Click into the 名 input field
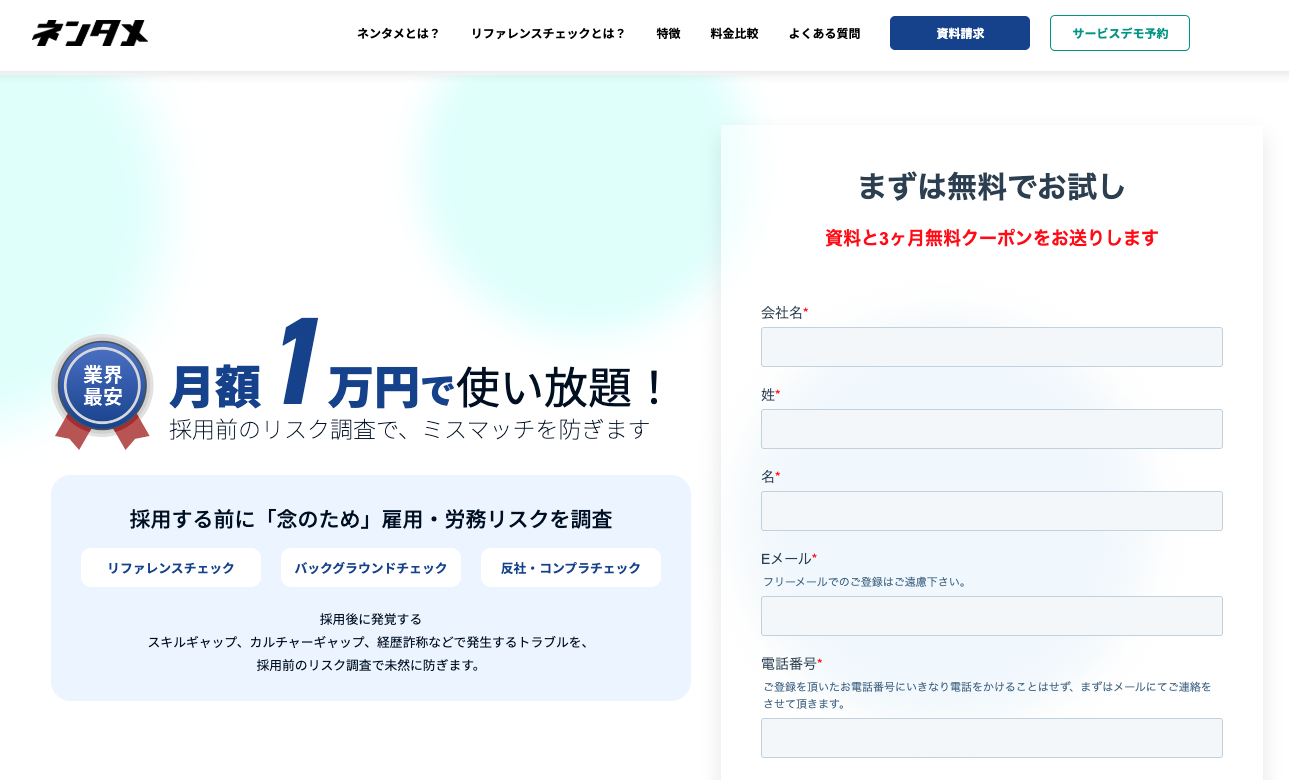The width and height of the screenshot is (1289, 780). (x=992, y=511)
